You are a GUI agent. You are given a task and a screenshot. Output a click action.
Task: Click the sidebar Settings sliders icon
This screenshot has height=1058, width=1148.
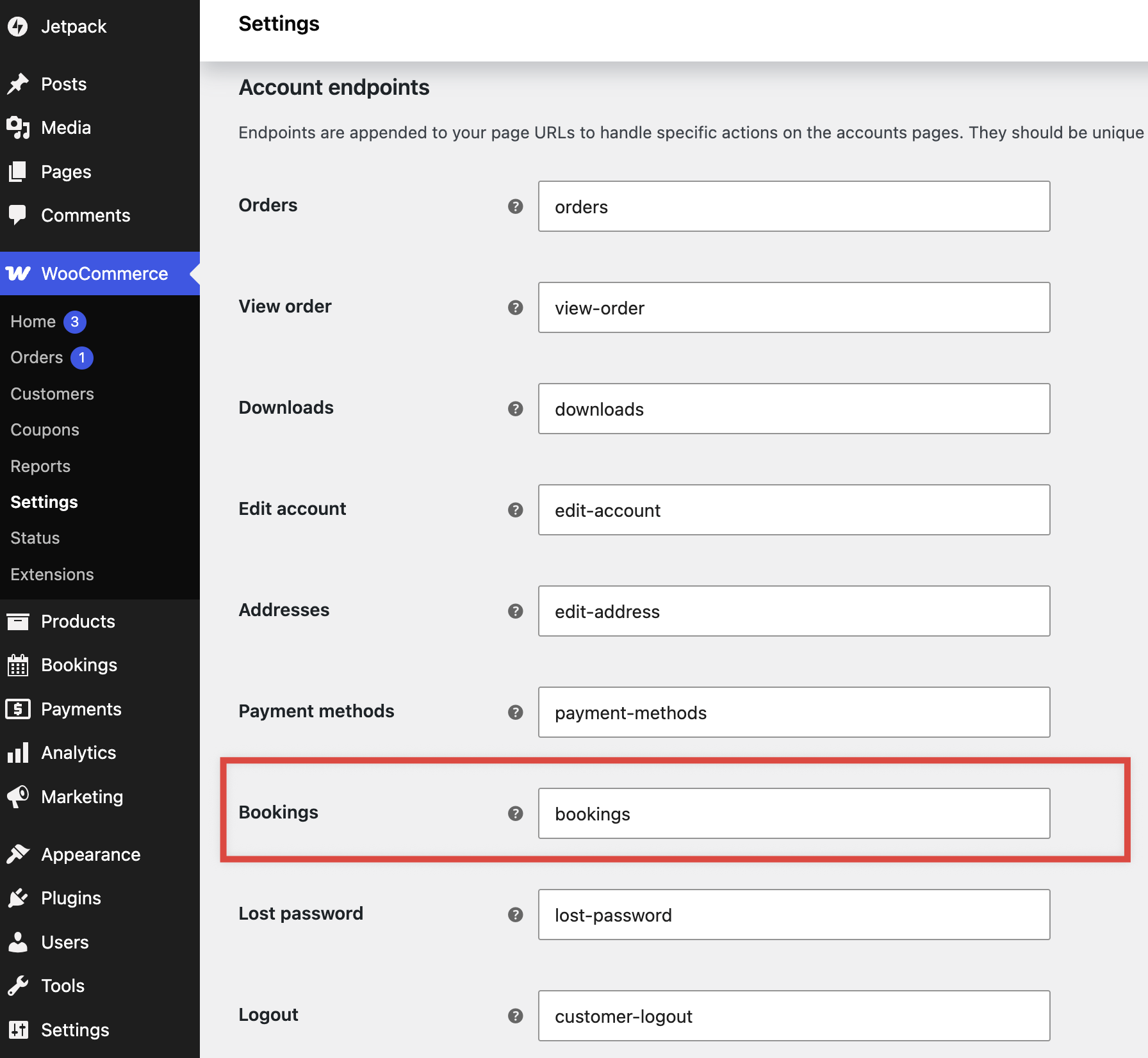coord(18,1030)
